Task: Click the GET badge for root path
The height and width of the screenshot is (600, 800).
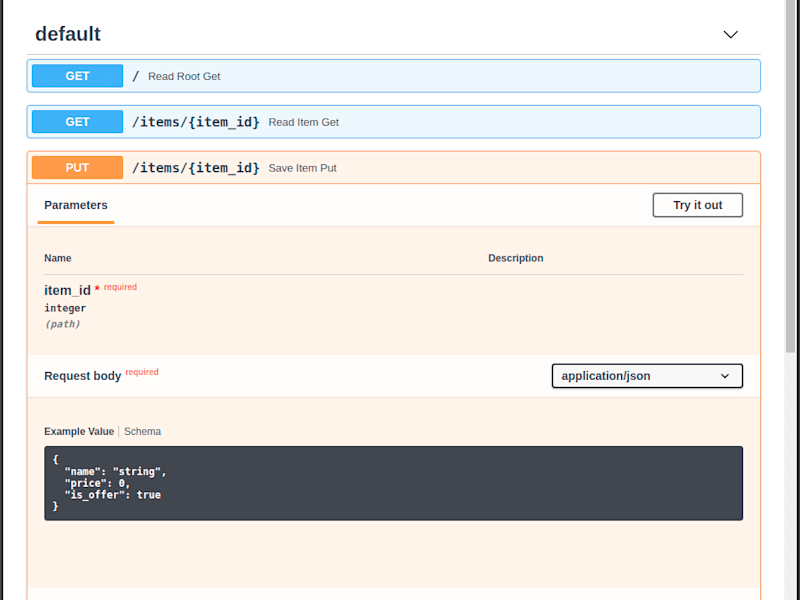Action: [x=78, y=76]
